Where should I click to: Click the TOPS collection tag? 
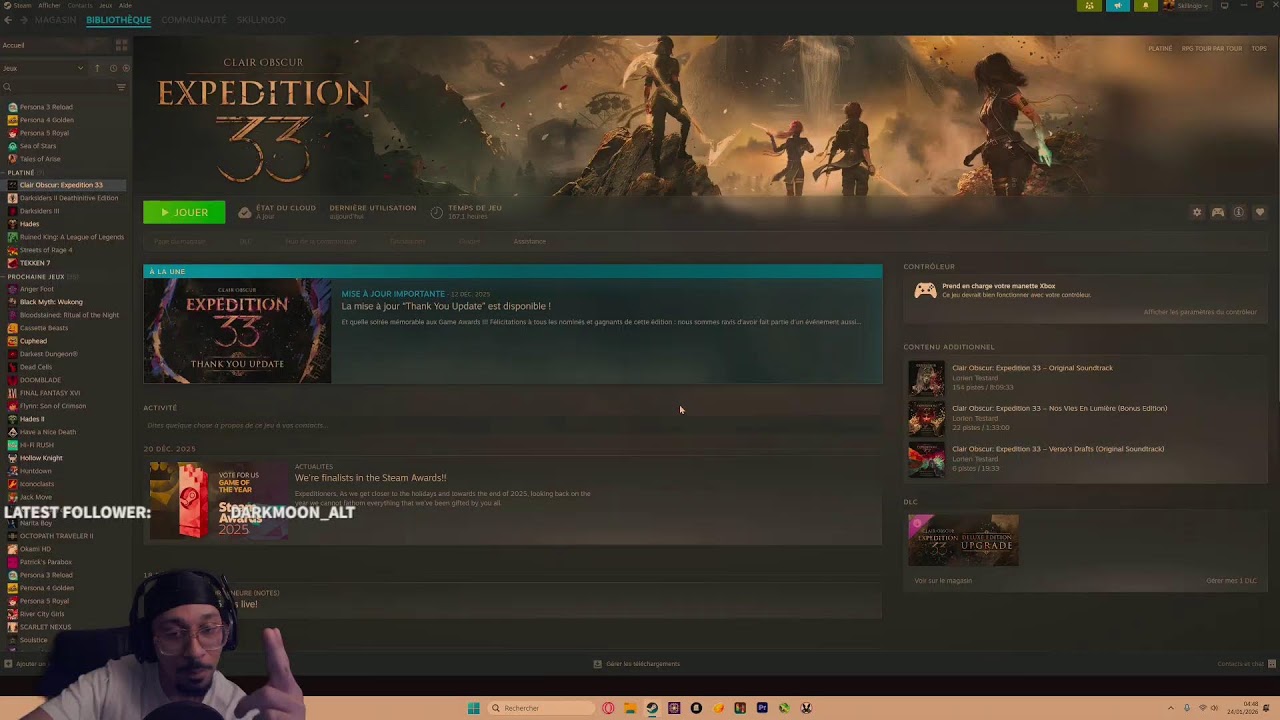[1259, 48]
